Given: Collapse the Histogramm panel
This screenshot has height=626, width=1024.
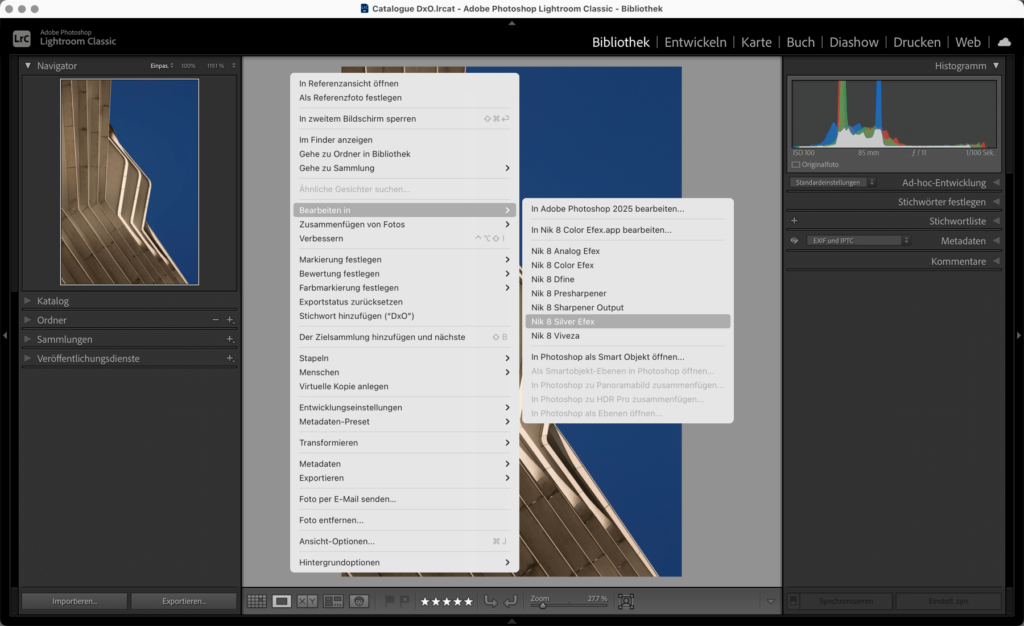Looking at the screenshot, I should click(x=996, y=66).
